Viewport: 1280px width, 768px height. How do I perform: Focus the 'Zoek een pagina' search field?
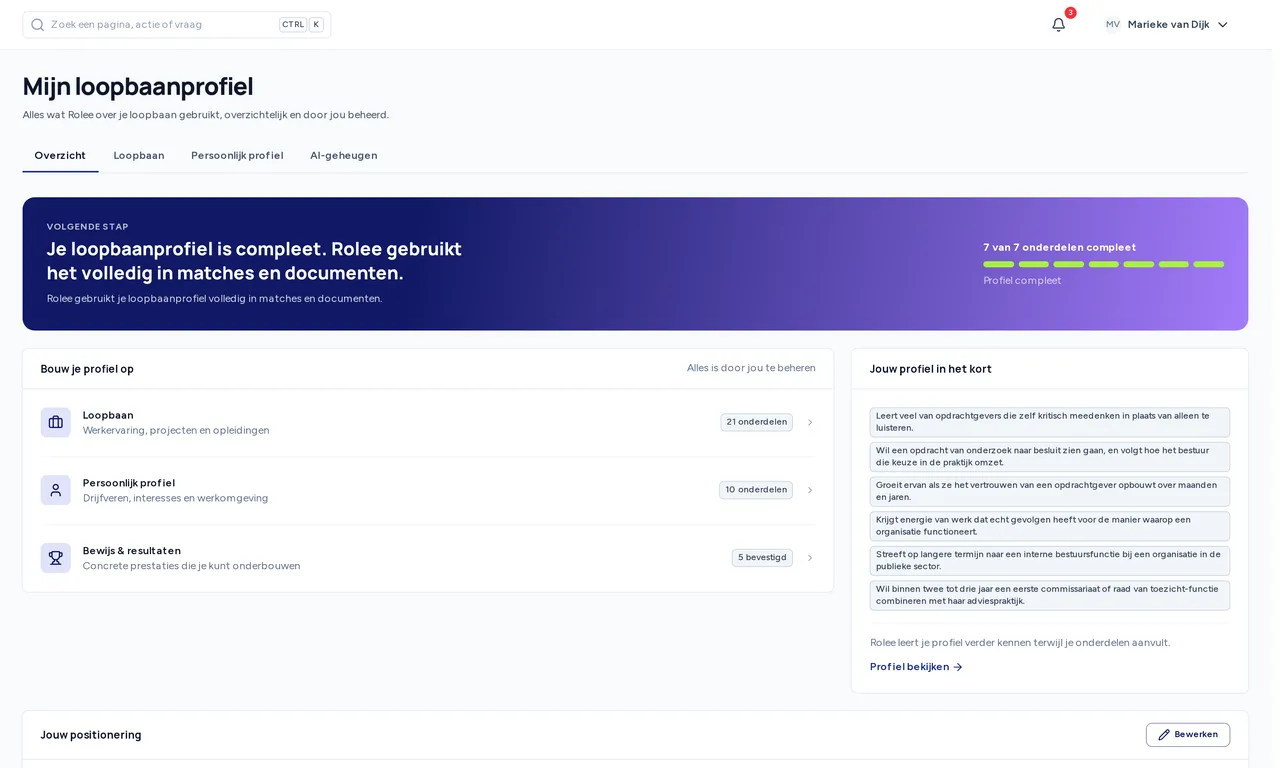pos(177,25)
